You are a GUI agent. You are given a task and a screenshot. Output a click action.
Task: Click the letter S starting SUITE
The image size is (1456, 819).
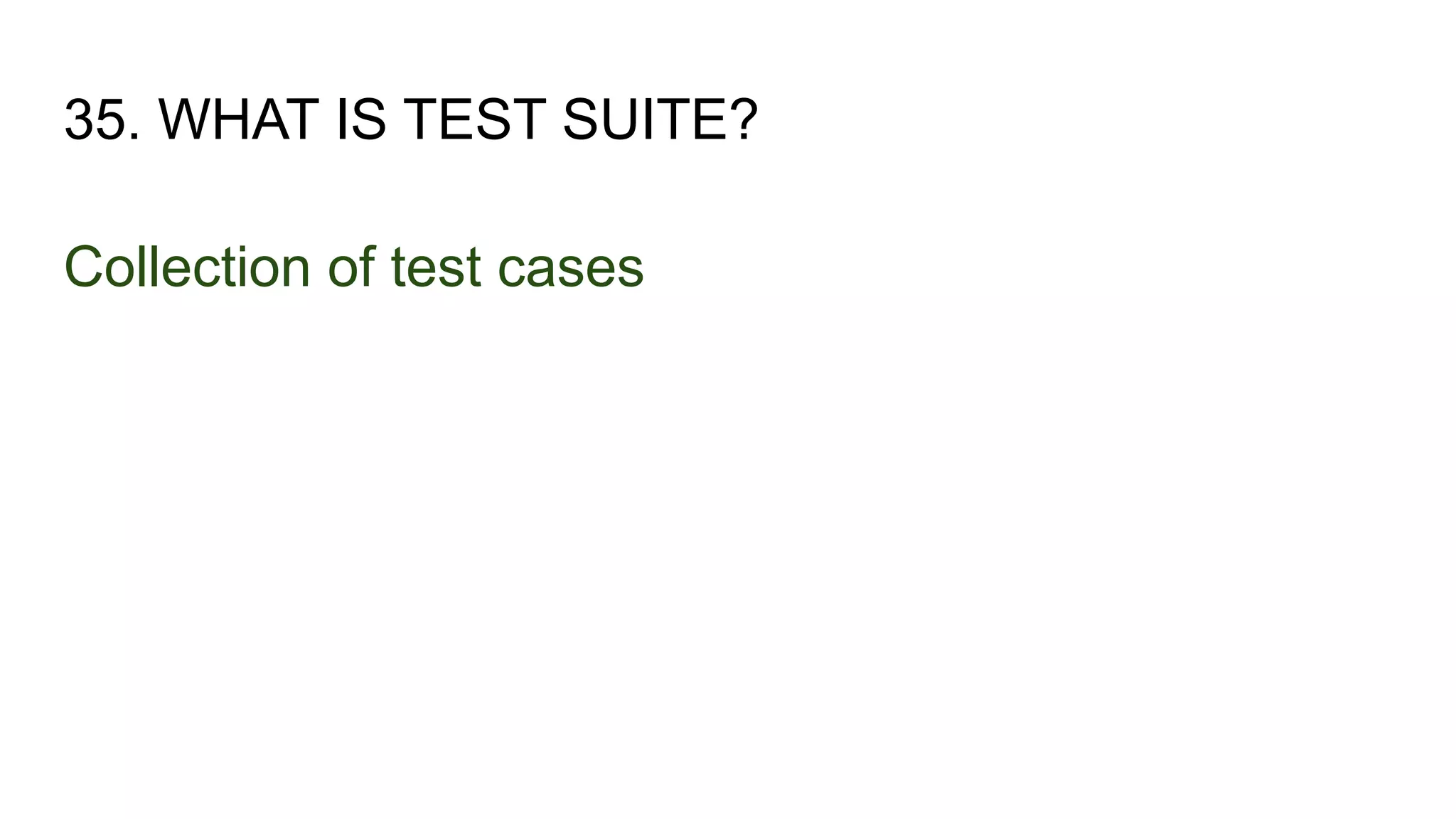580,119
